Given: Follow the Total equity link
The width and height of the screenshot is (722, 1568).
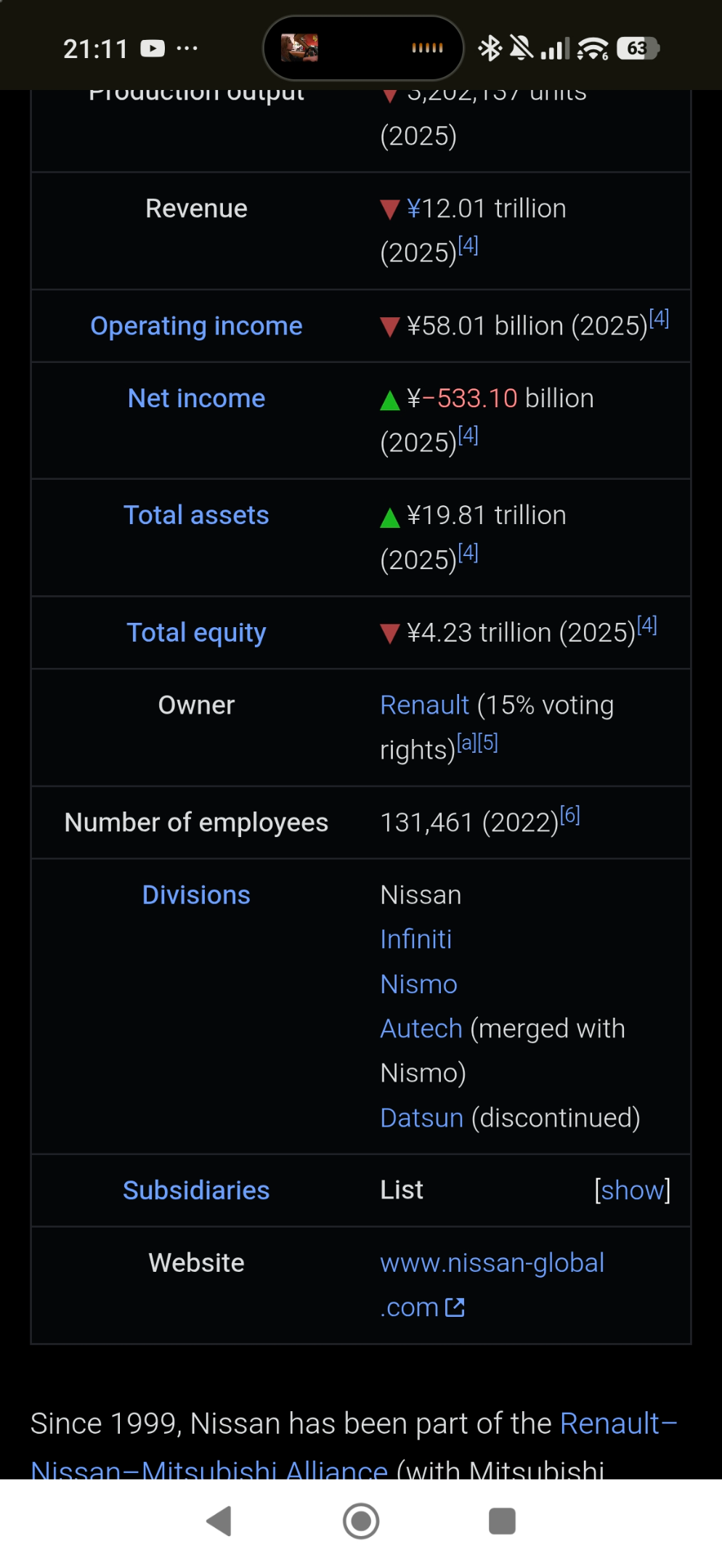Looking at the screenshot, I should pos(196,633).
